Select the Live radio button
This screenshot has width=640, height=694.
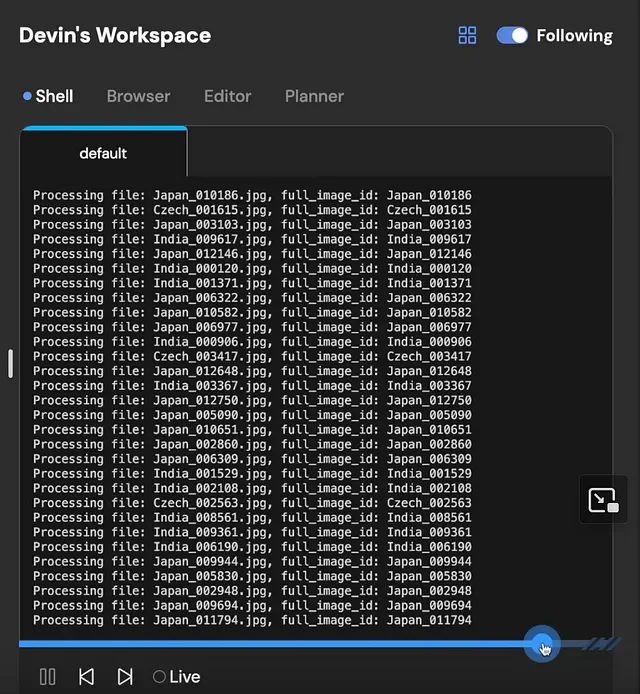coord(159,676)
